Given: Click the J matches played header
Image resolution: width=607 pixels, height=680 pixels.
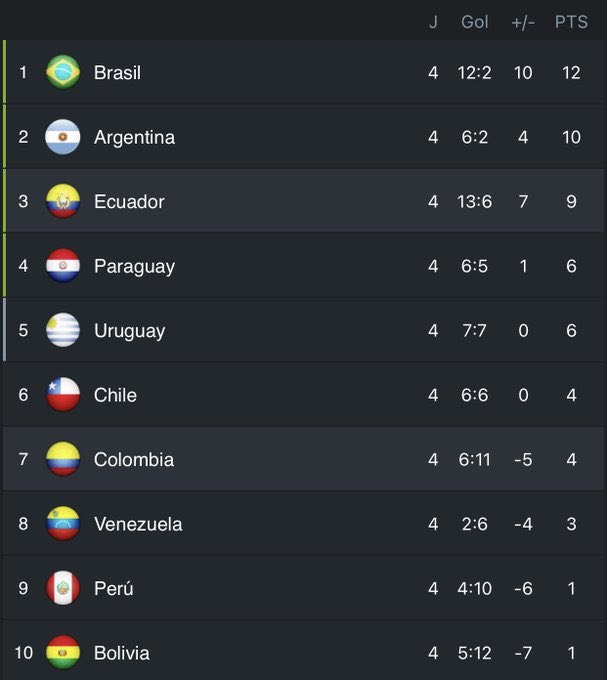Looking at the screenshot, I should coord(433,22).
